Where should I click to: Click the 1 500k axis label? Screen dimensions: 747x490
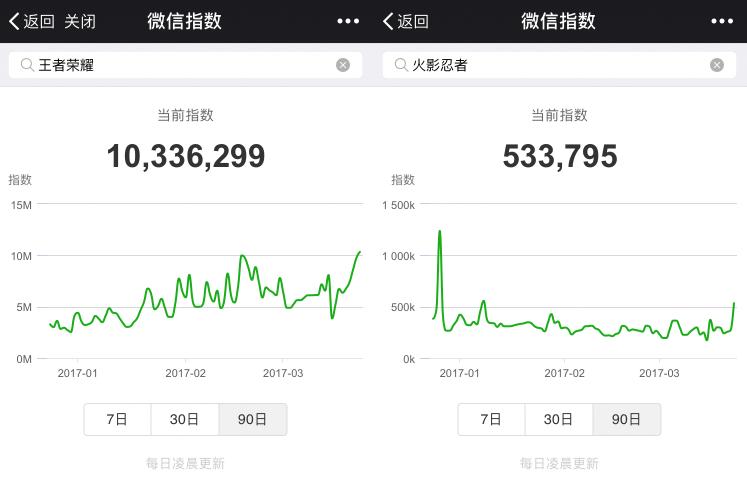(x=398, y=205)
